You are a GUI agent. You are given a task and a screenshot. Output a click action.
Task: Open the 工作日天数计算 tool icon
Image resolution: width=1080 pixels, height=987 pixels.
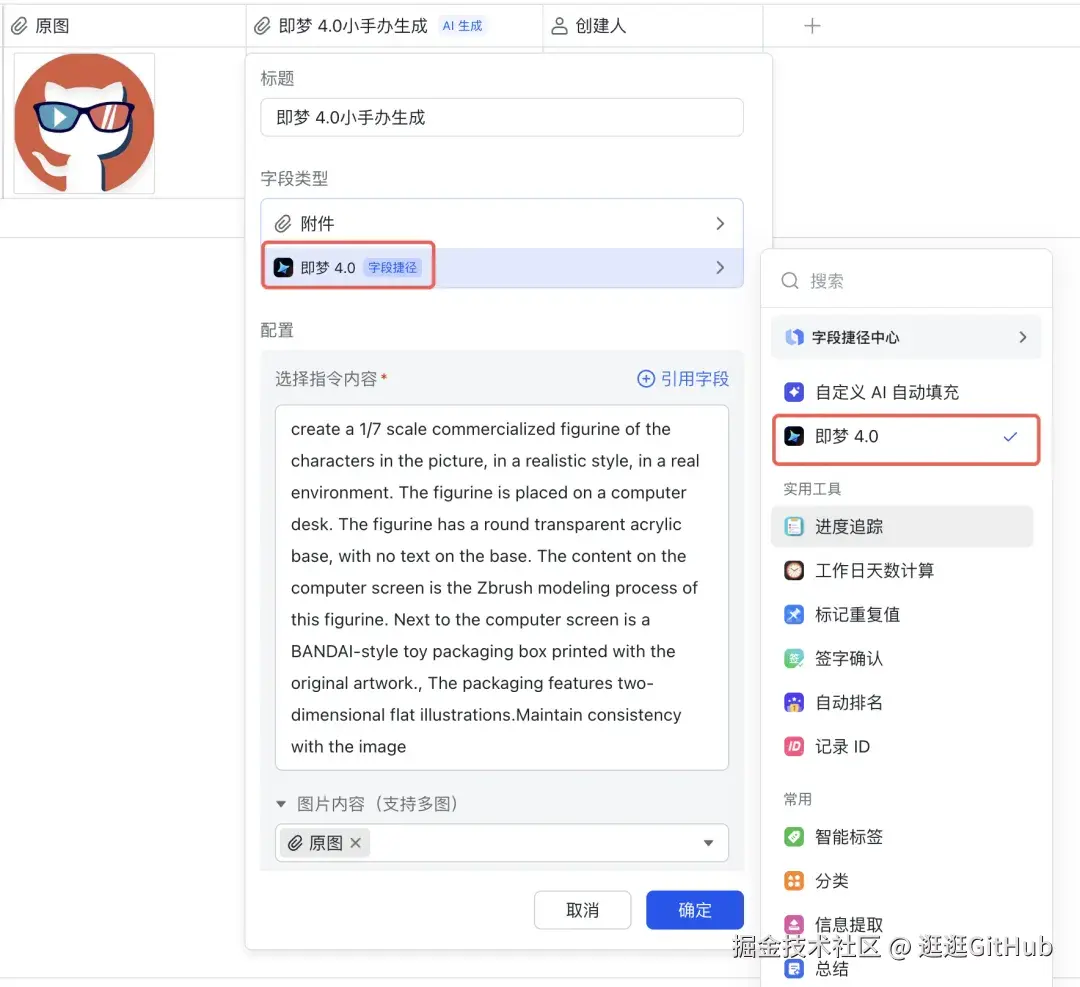point(793,570)
